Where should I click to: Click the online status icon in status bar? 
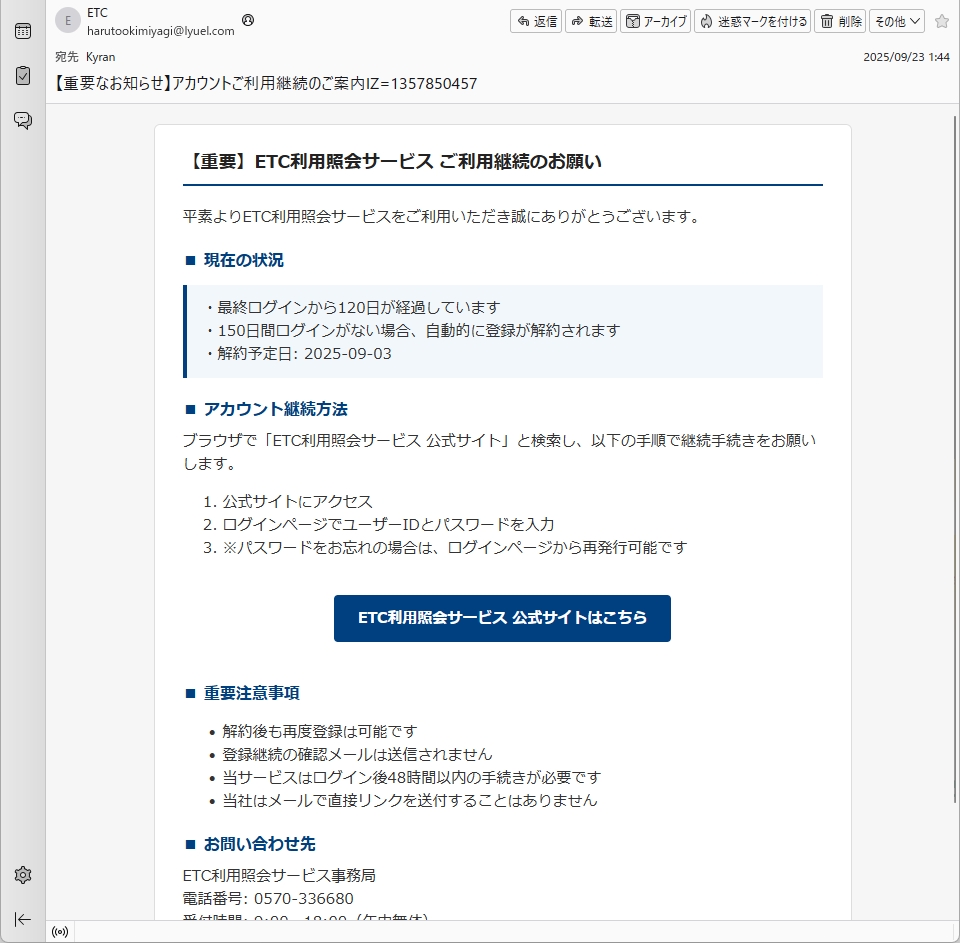pos(60,932)
